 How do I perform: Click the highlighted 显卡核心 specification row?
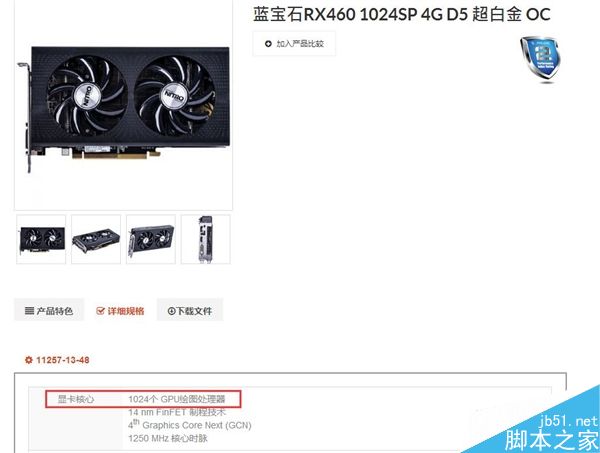point(143,399)
